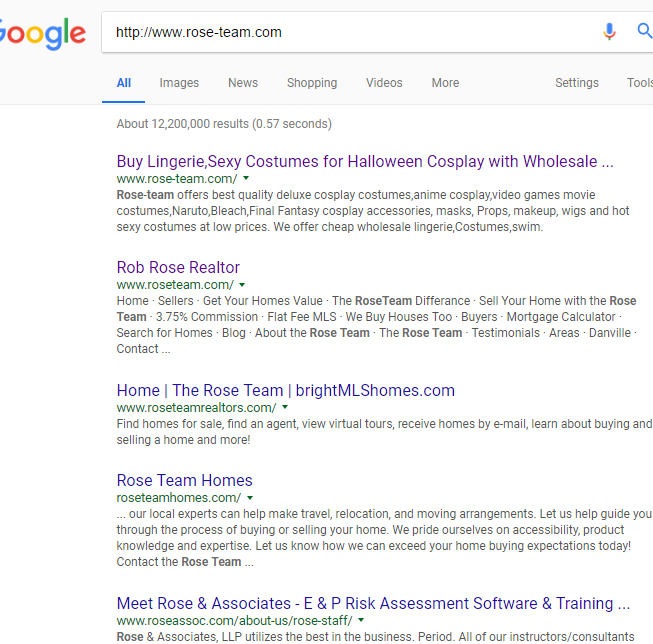Click the green URL www.roseteamrealtors.com/
Screen dimensions: 653x644
197,407
